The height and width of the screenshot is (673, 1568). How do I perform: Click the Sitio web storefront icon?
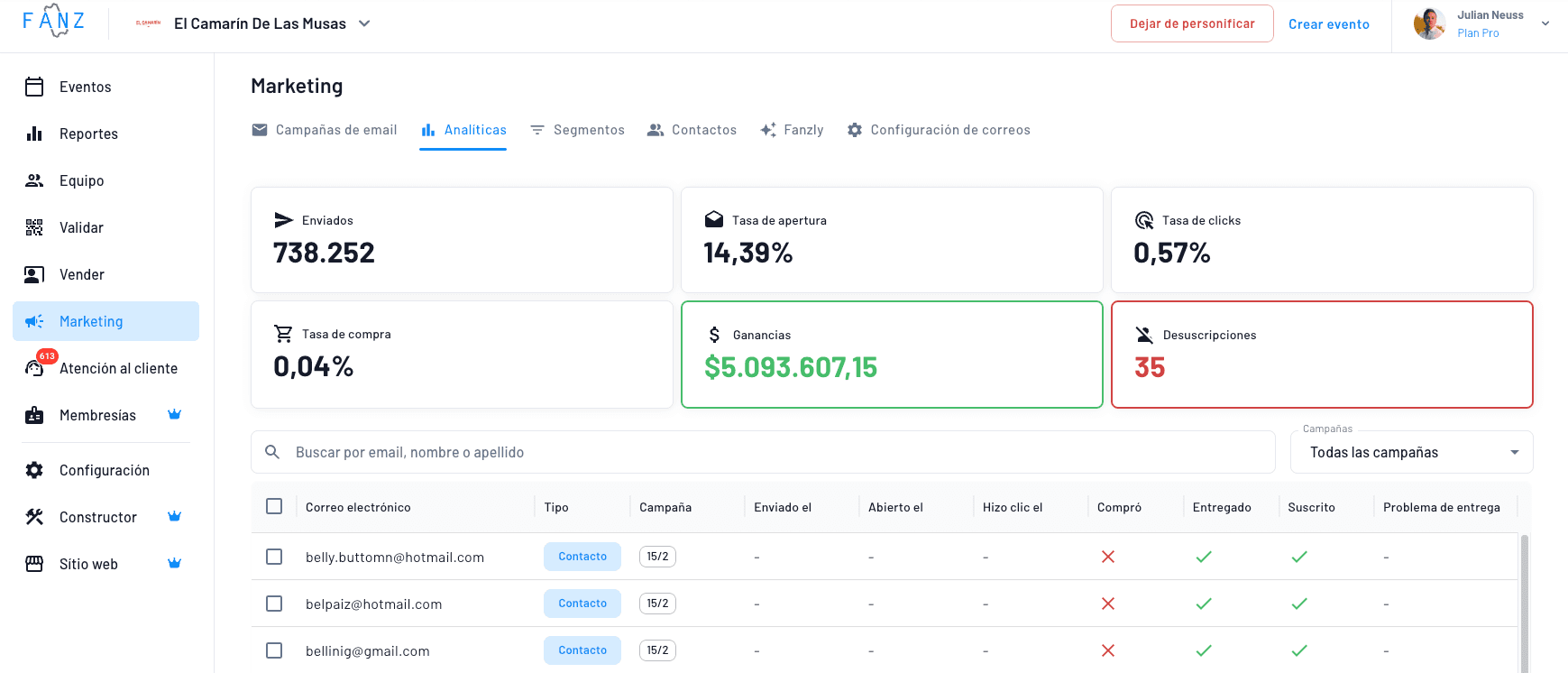tap(34, 564)
